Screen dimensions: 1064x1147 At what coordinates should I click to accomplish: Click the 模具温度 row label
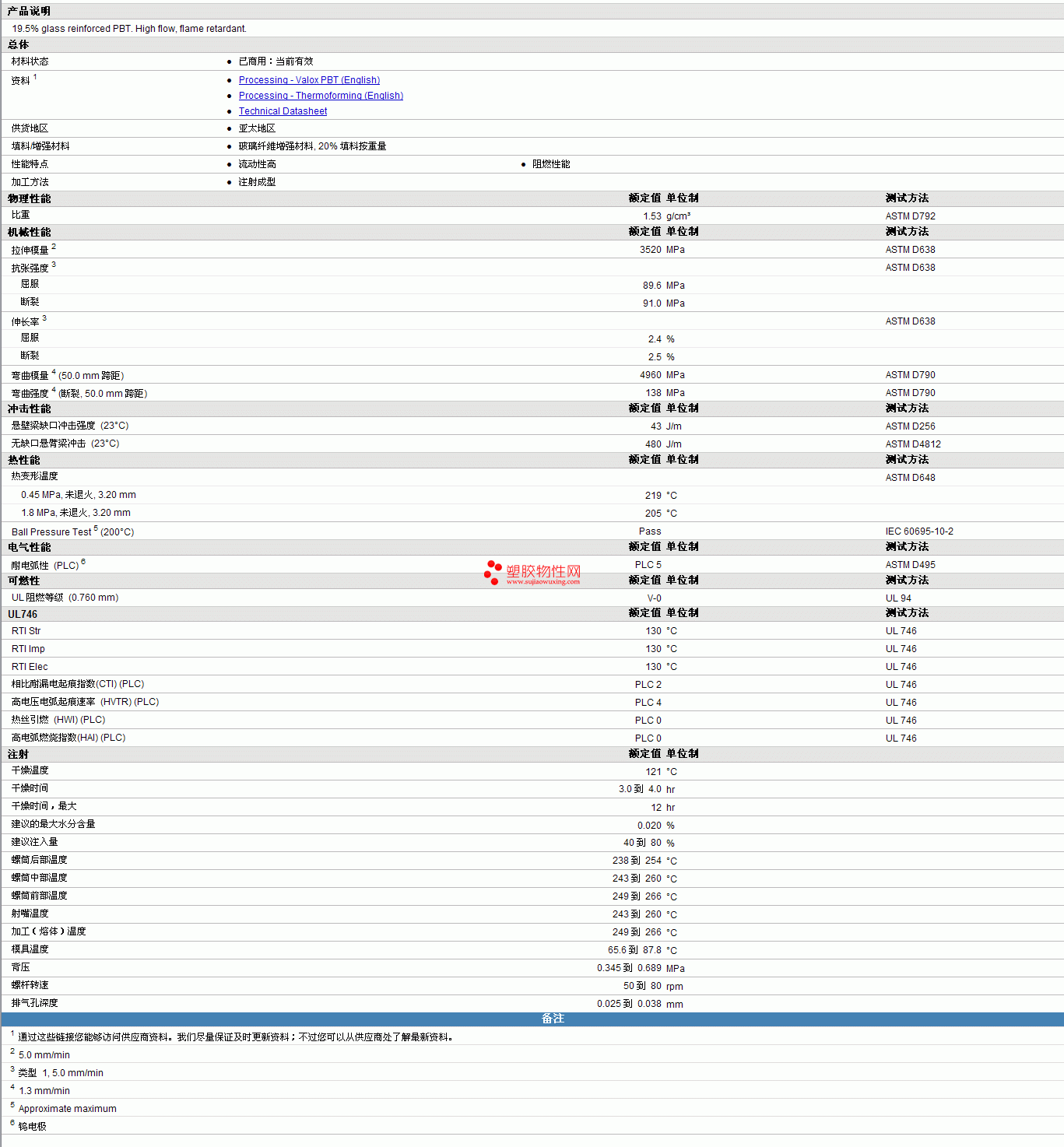click(30, 949)
